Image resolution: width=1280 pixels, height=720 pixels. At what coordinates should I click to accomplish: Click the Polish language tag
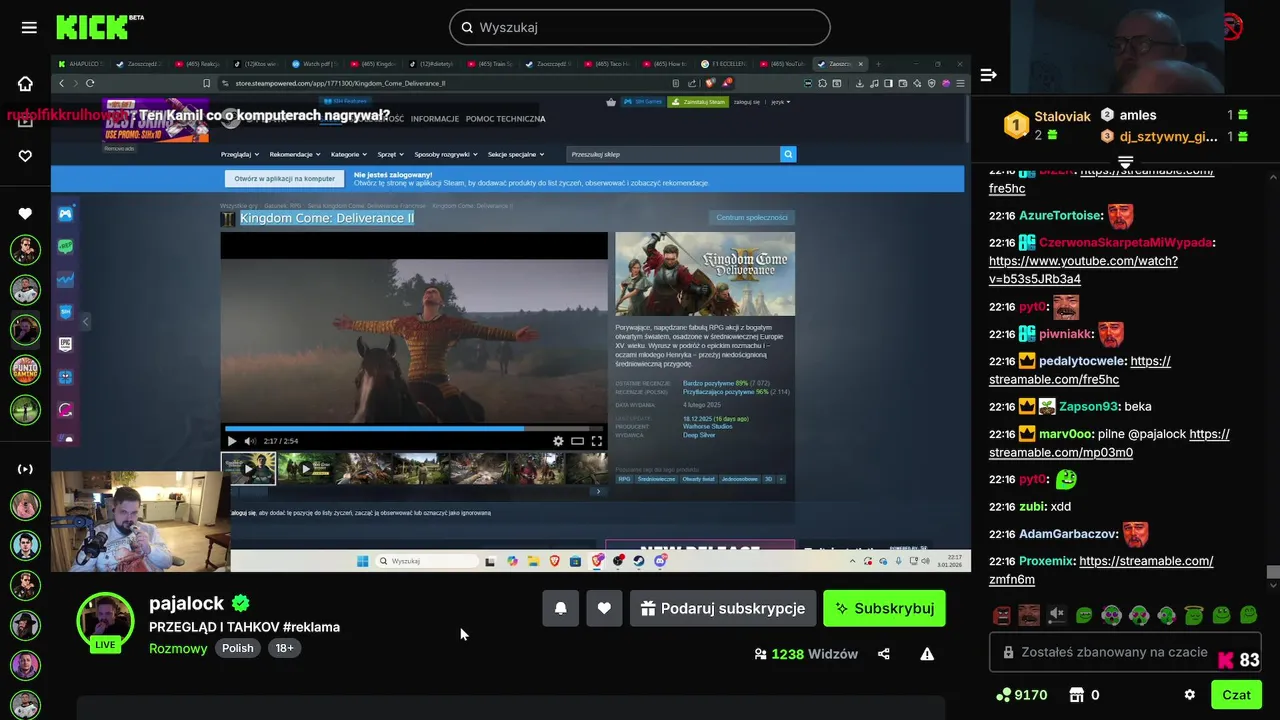pyautogui.click(x=238, y=648)
